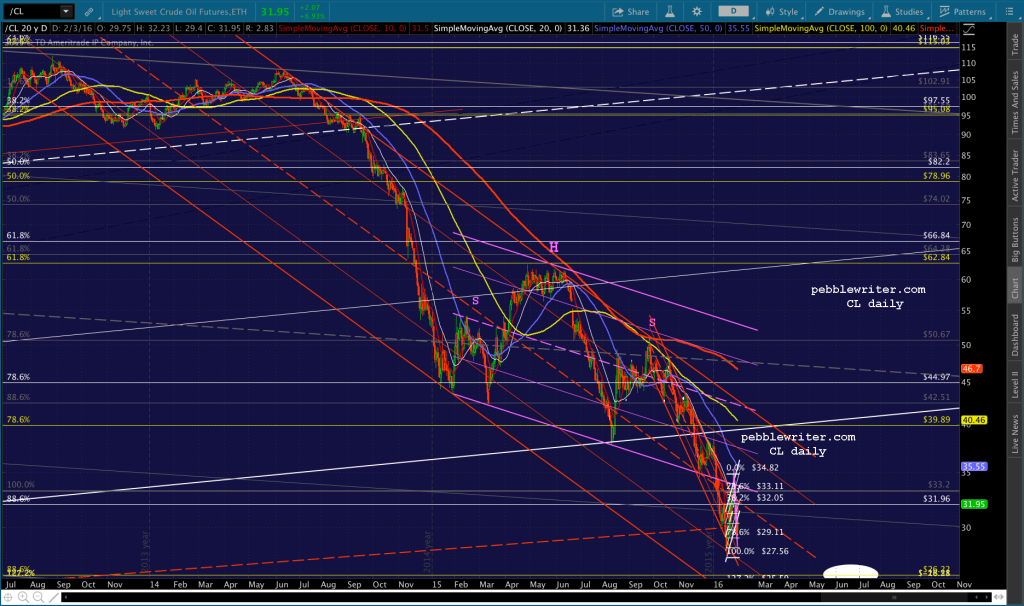The image size is (1024, 606).
Task: Click the $62.84 yellow retracement label
Action: pos(936,257)
